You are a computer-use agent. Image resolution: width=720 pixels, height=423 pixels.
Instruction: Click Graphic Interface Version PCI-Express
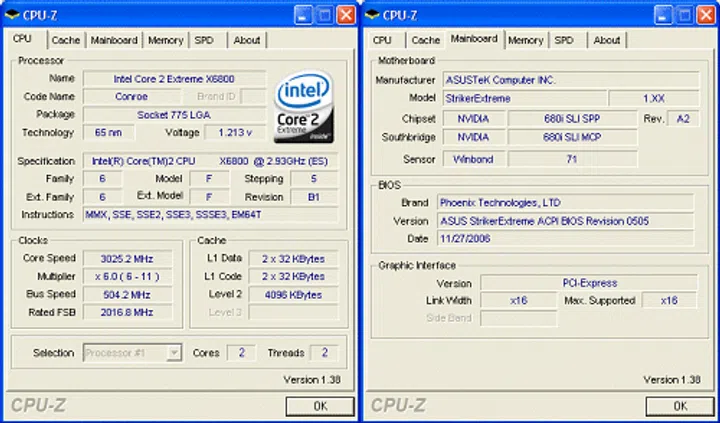click(x=589, y=283)
